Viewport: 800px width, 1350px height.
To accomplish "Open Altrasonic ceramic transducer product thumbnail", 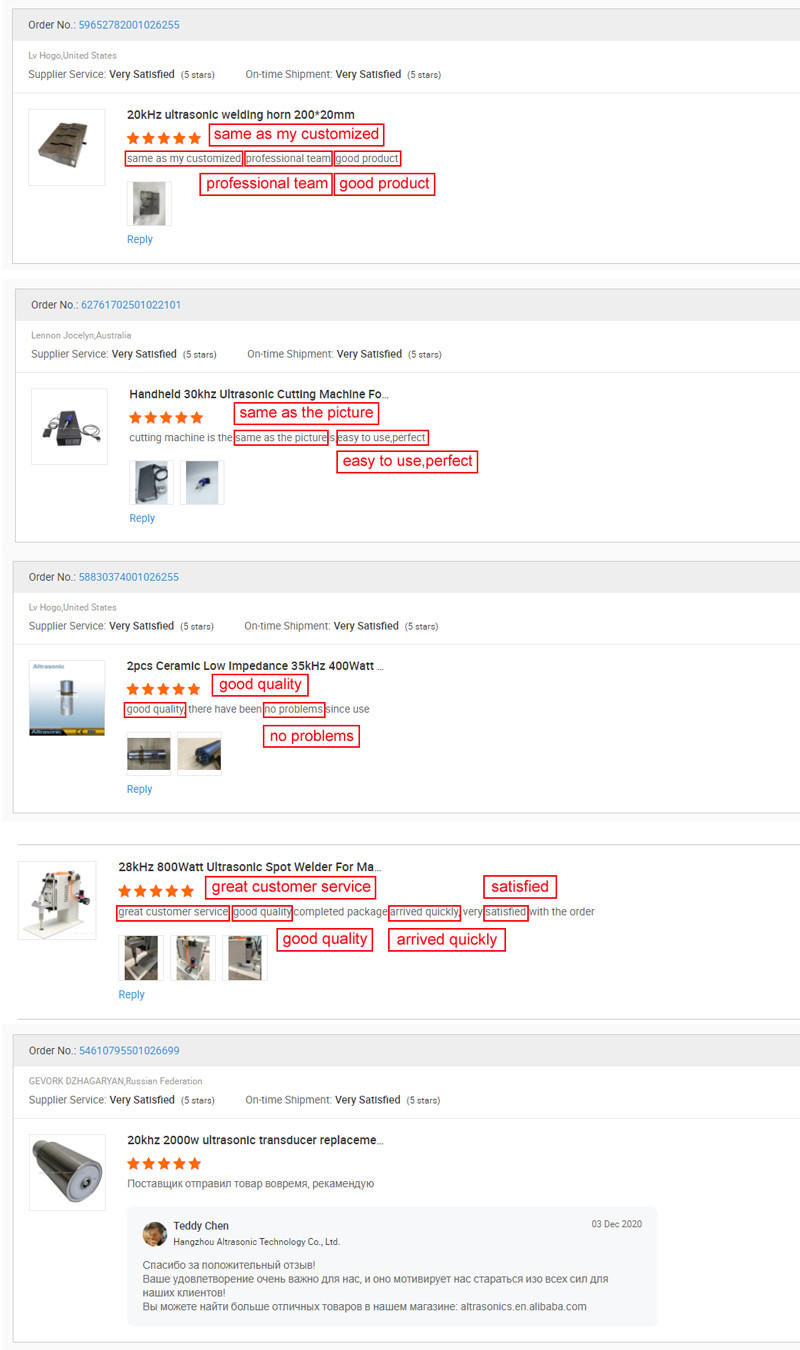I will (67, 698).
